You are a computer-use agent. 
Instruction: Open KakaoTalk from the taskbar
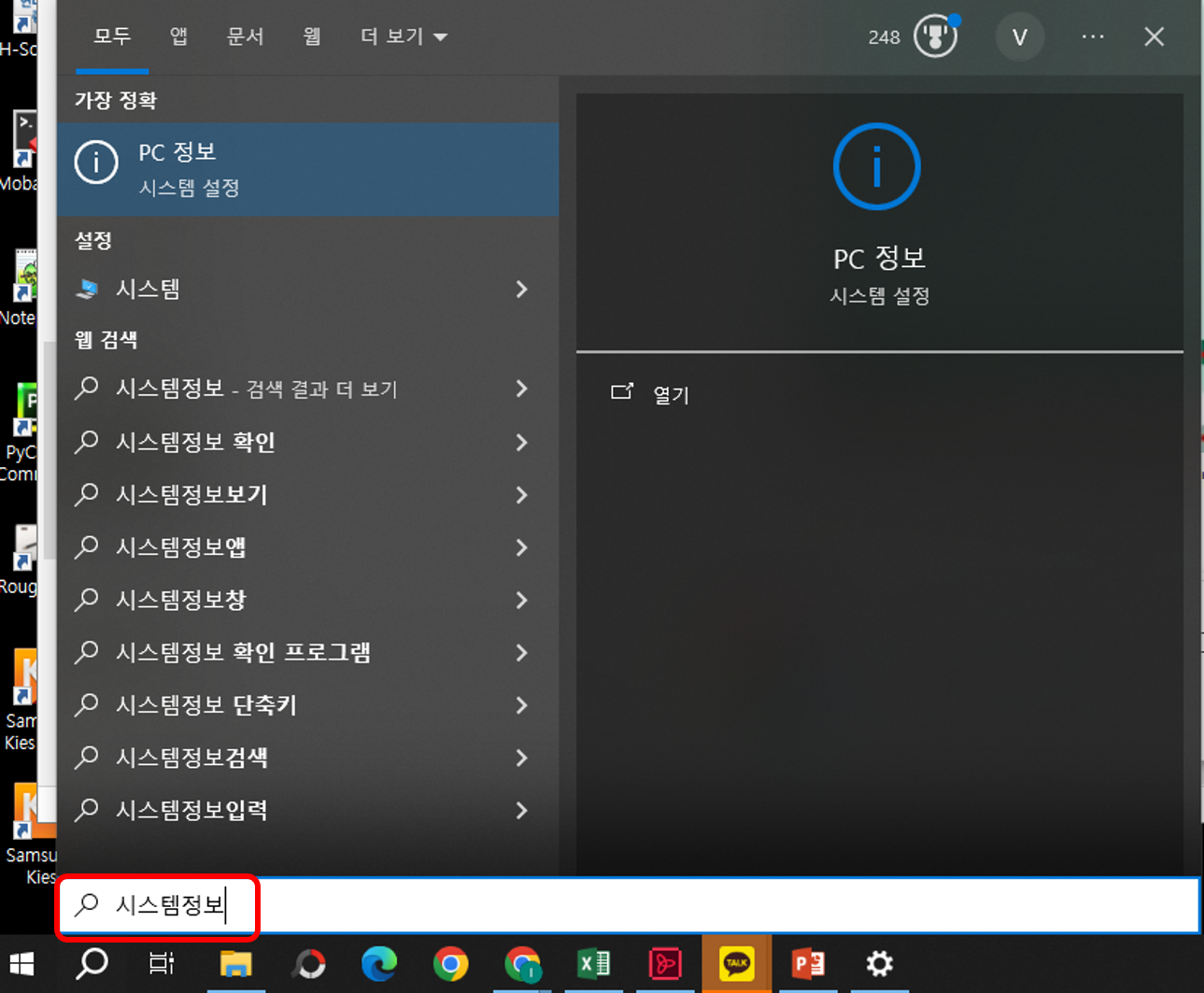click(737, 964)
